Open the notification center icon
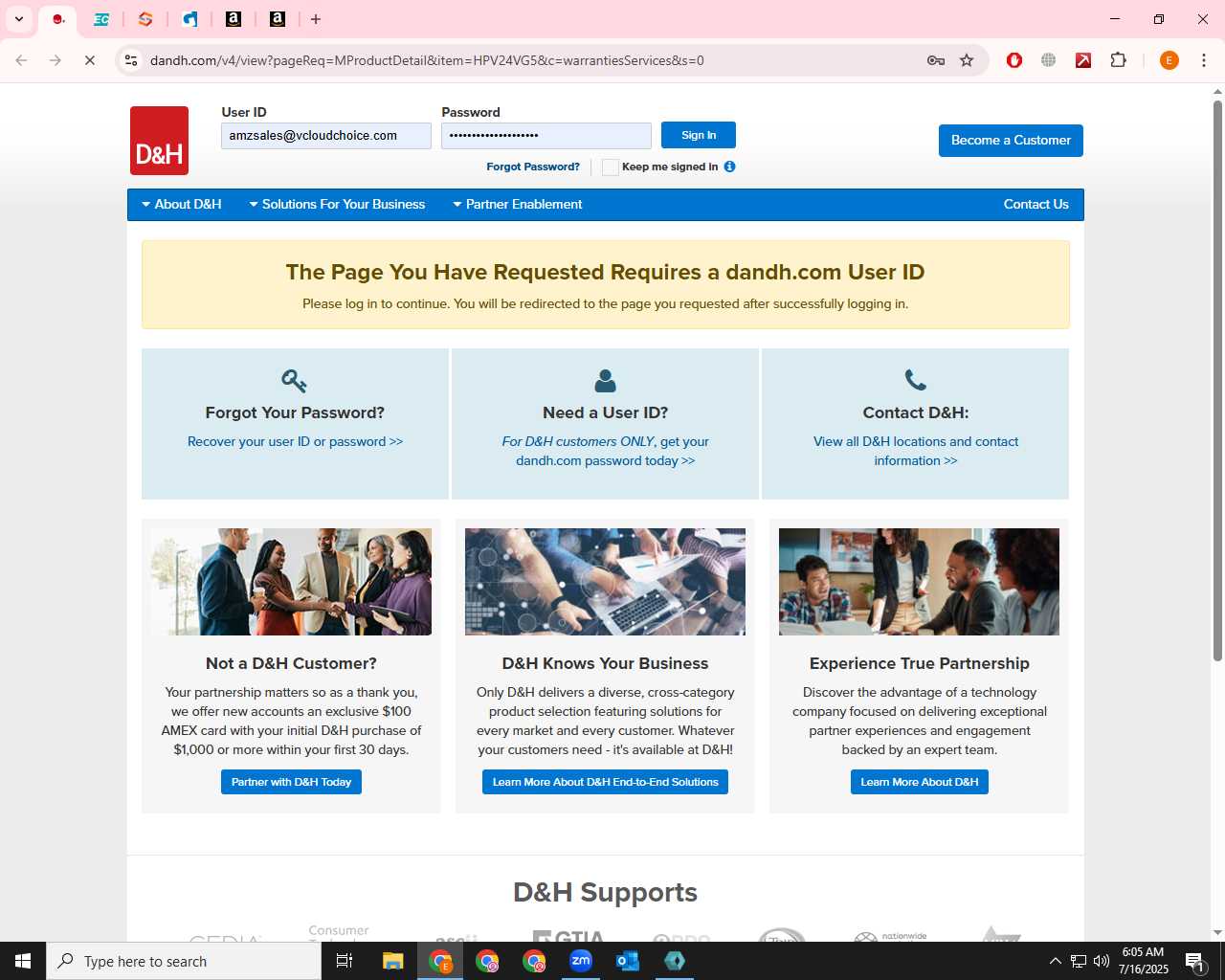1225x980 pixels. pyautogui.click(x=1194, y=961)
